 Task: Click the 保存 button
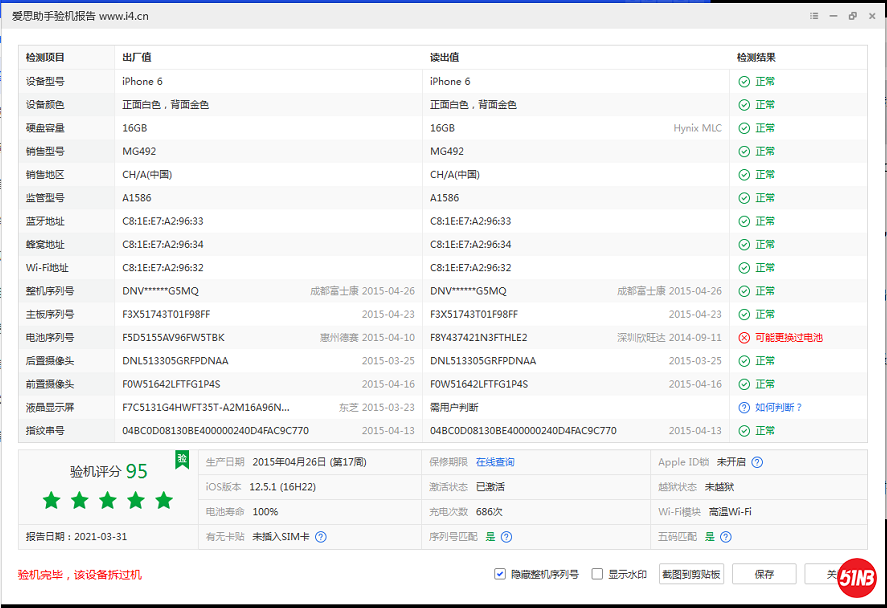point(764,574)
